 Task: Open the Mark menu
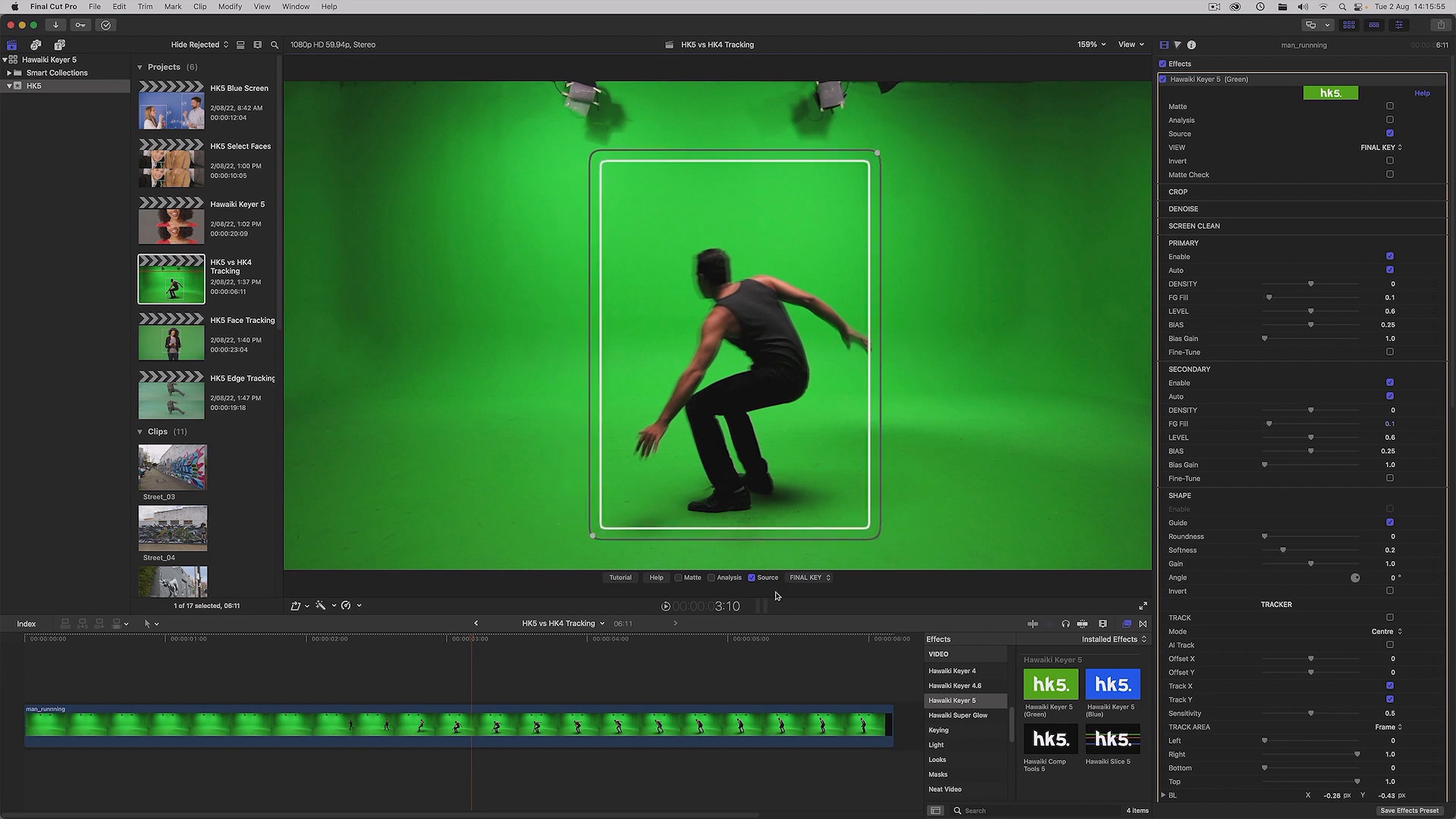173,6
